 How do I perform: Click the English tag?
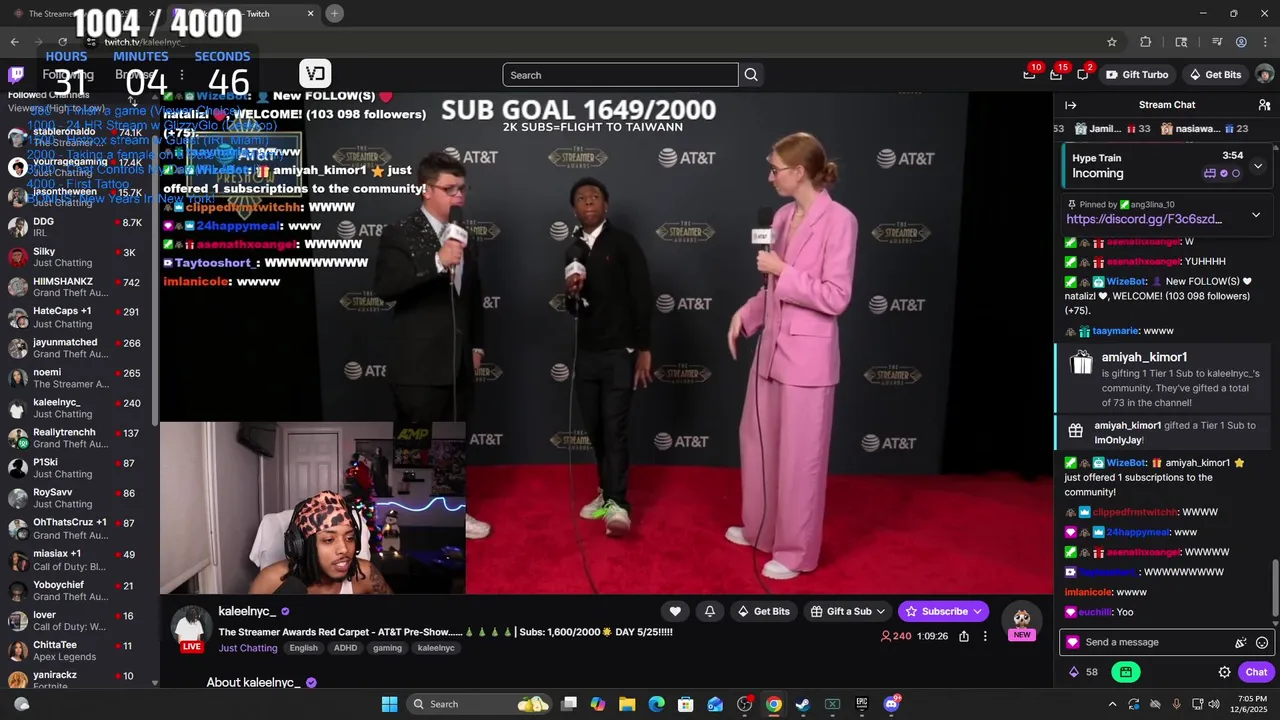pyautogui.click(x=303, y=648)
